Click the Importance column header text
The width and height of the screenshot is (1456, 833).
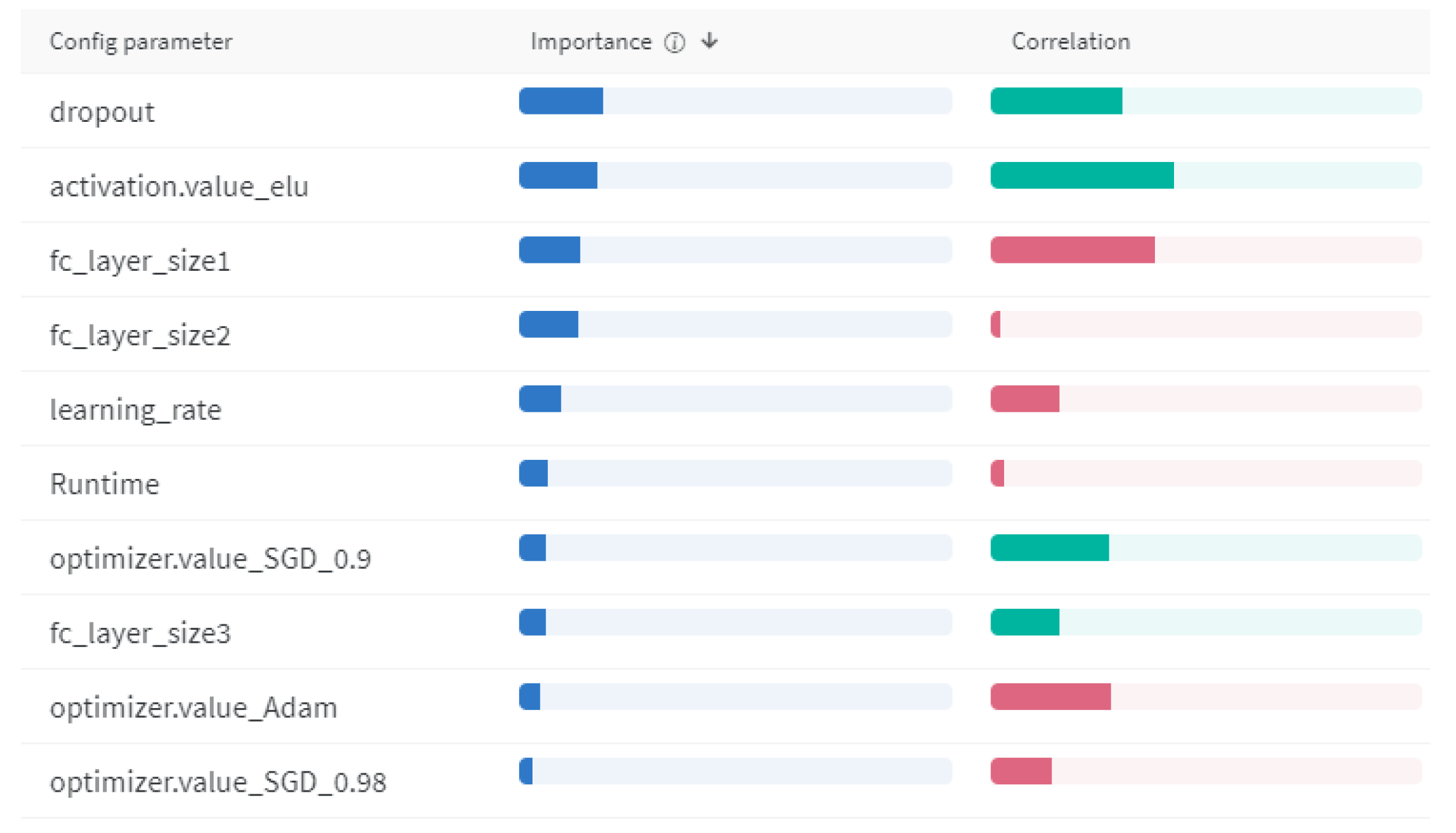(x=590, y=42)
